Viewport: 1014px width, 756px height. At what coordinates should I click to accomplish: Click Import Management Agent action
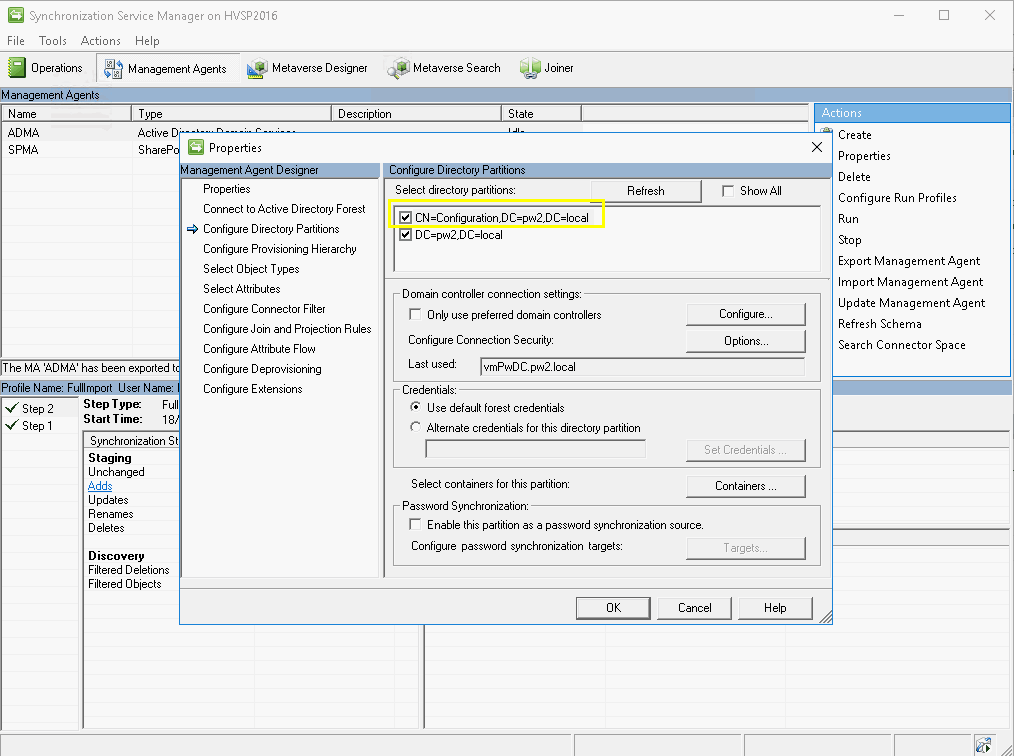pyautogui.click(x=910, y=282)
